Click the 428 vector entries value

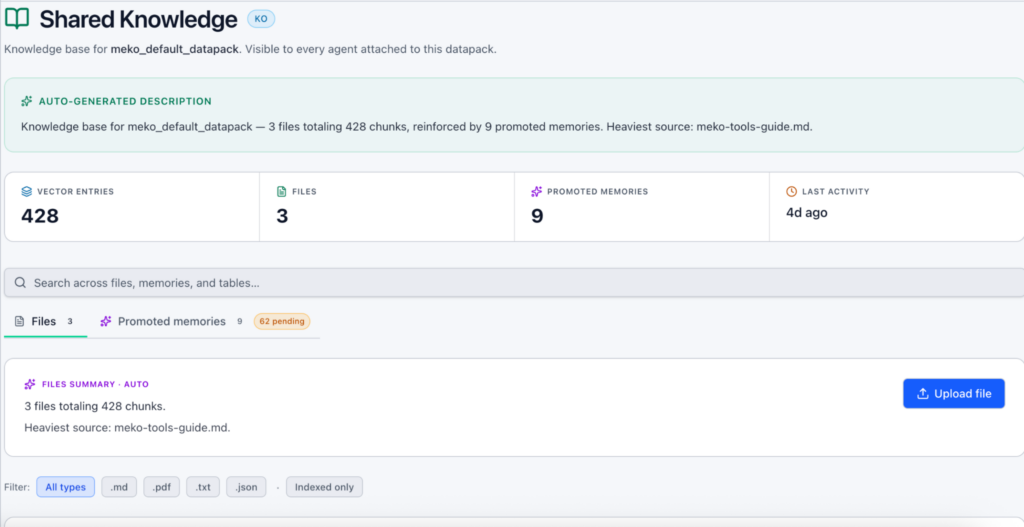40,216
